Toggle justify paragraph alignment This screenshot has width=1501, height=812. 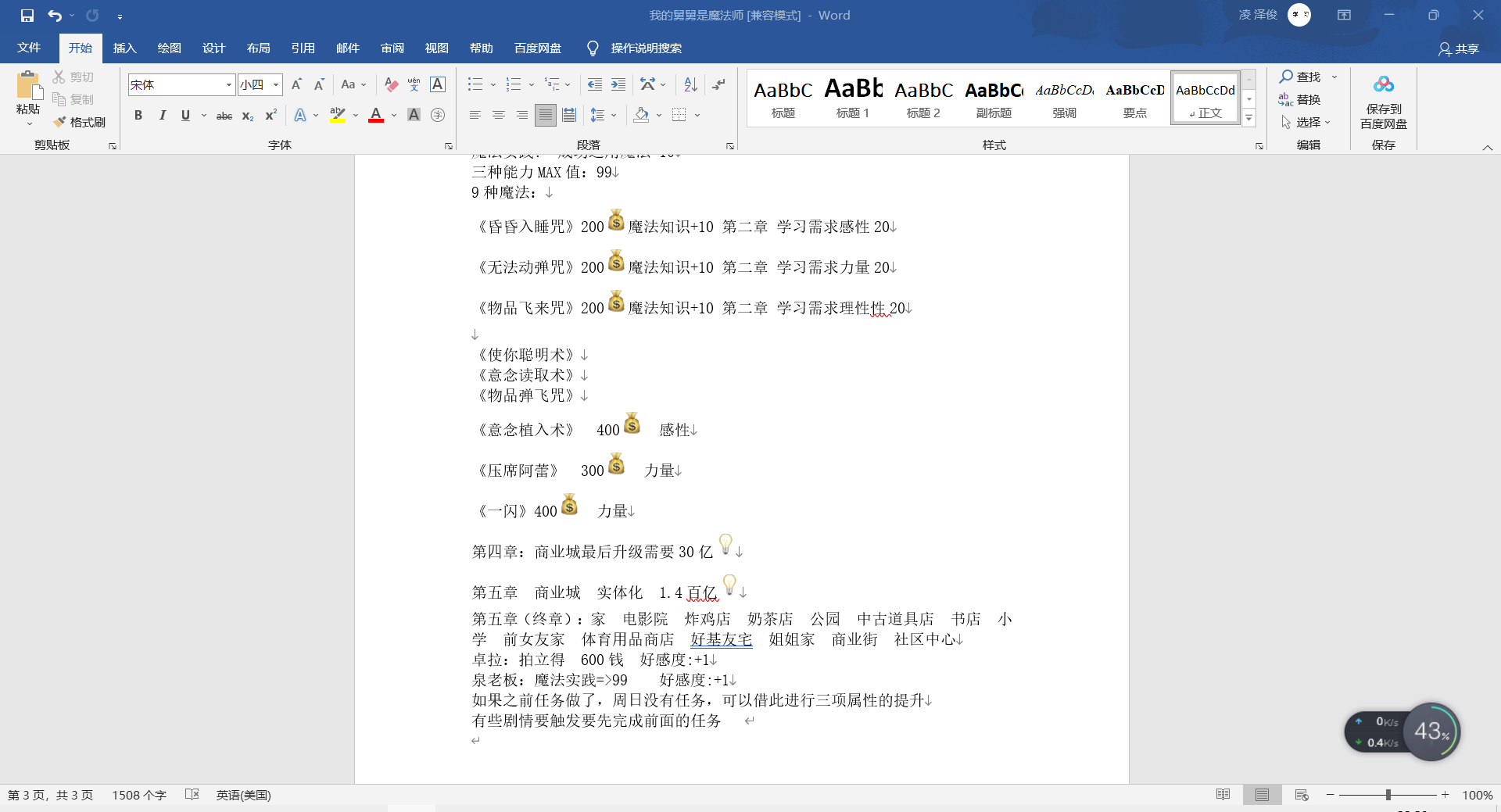[x=546, y=116]
